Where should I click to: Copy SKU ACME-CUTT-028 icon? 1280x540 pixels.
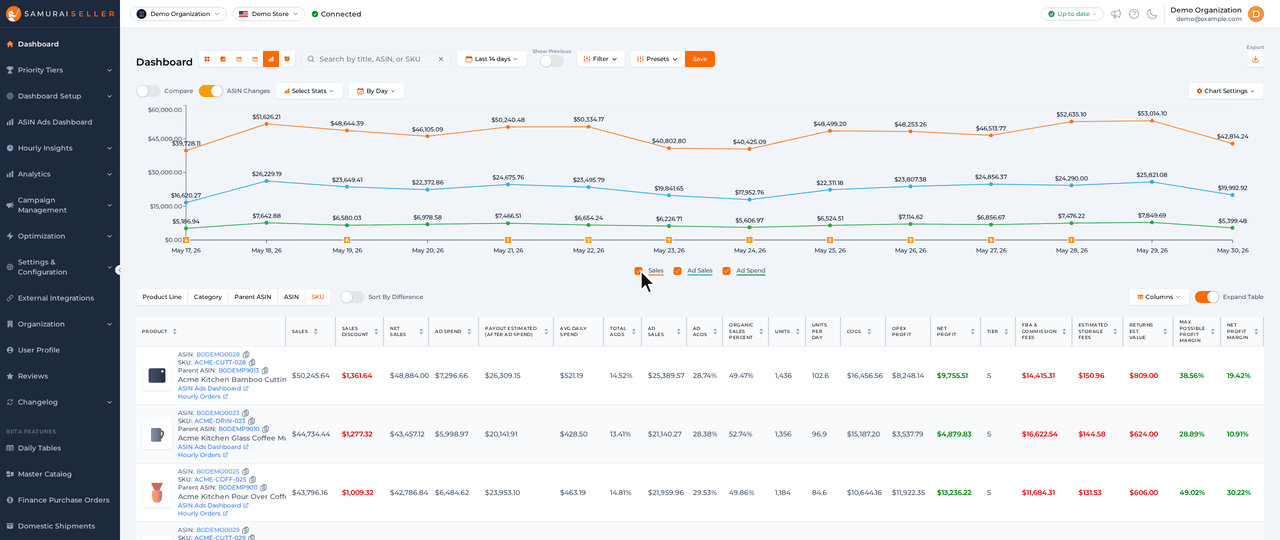click(x=251, y=363)
